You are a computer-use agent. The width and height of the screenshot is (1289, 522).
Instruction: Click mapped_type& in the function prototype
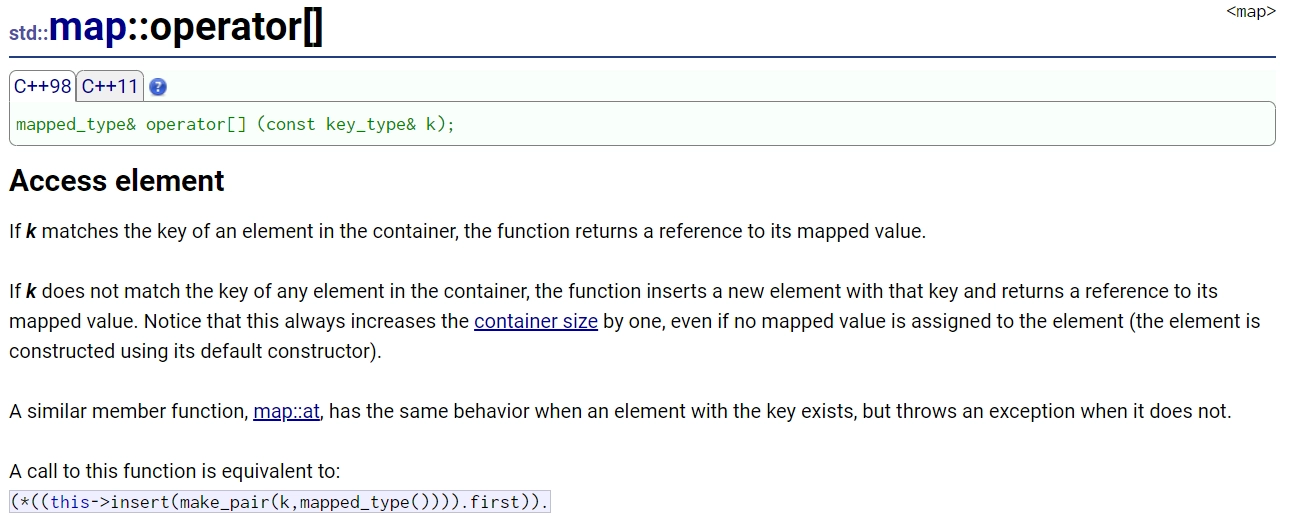pos(76,125)
